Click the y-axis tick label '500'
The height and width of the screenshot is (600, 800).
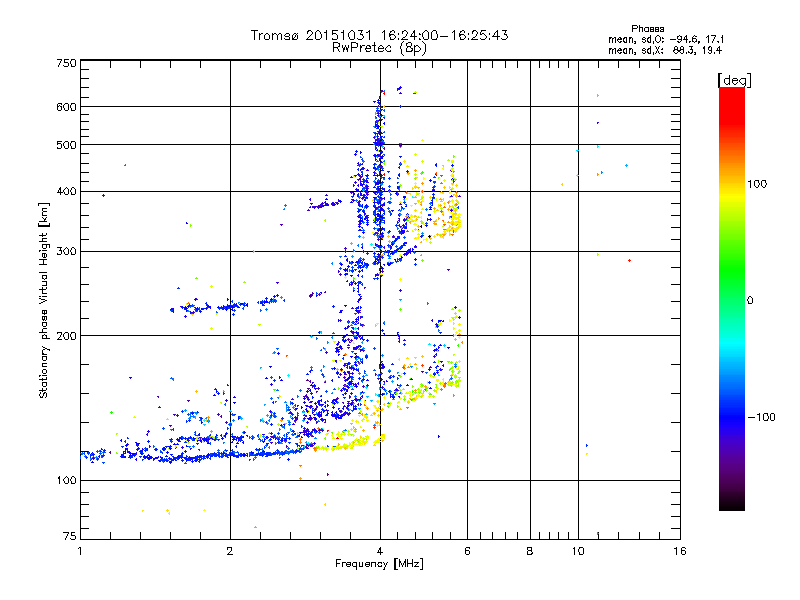(67, 145)
